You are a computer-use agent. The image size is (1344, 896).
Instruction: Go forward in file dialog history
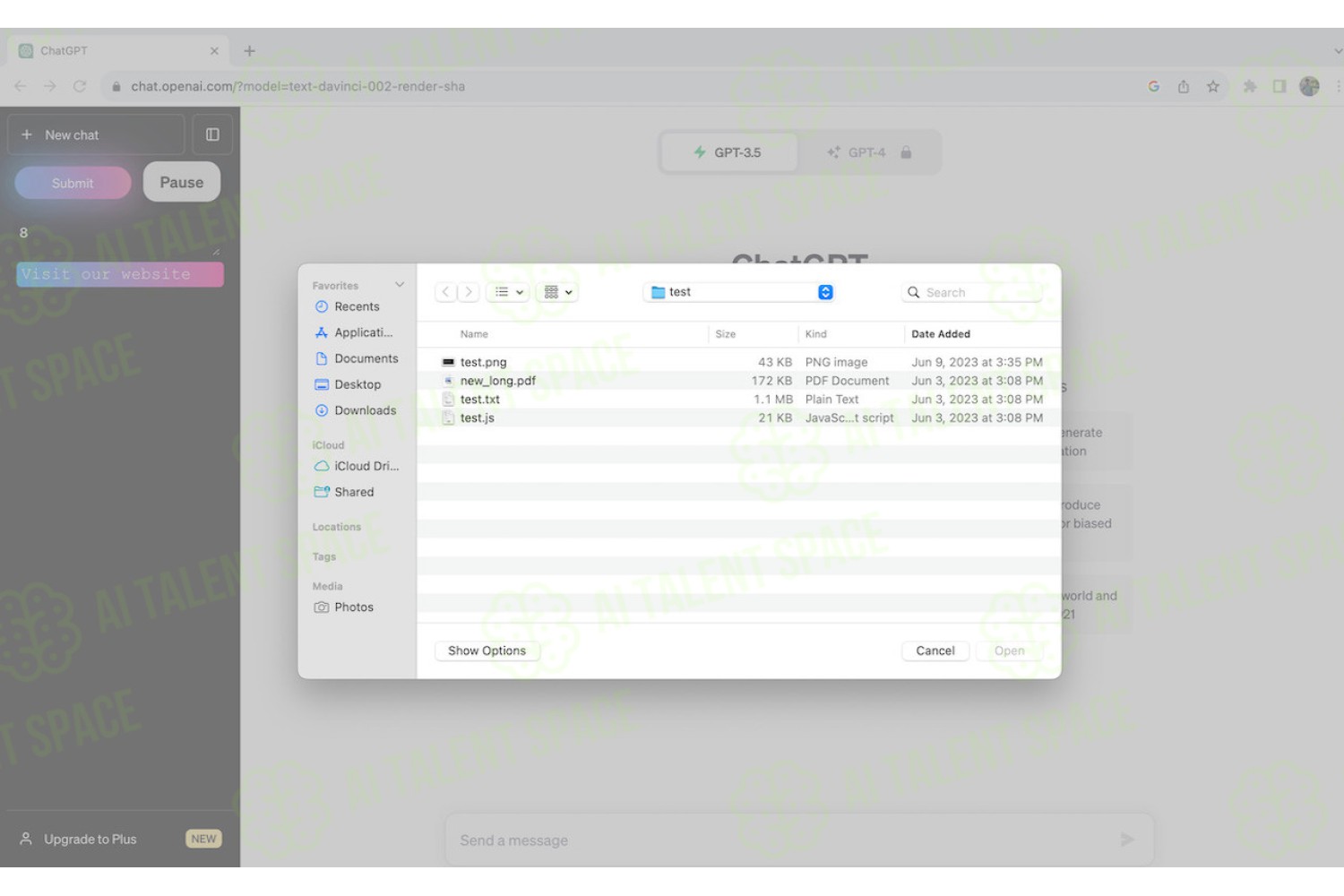pos(469,292)
